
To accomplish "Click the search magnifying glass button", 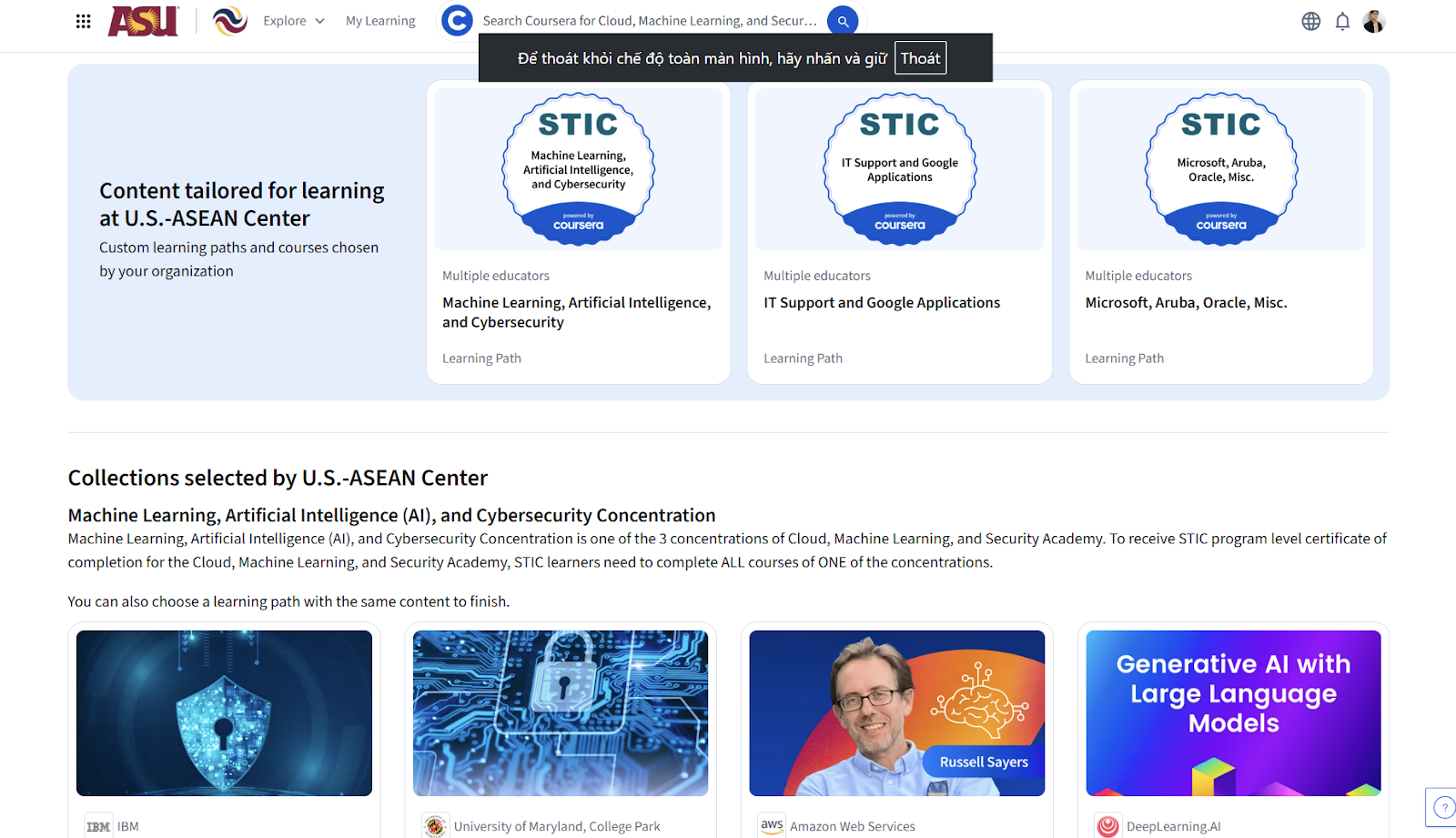I will coord(843,20).
